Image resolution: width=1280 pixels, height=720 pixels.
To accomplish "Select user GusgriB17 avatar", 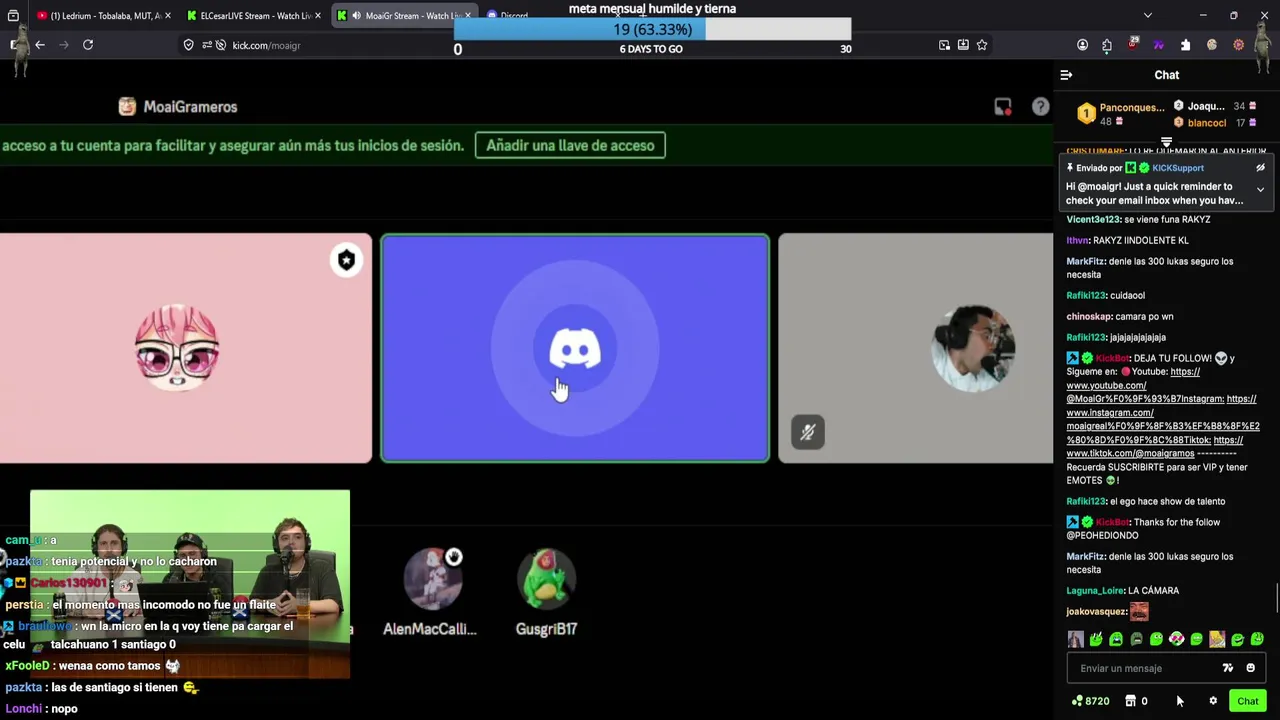I will pyautogui.click(x=546, y=578).
